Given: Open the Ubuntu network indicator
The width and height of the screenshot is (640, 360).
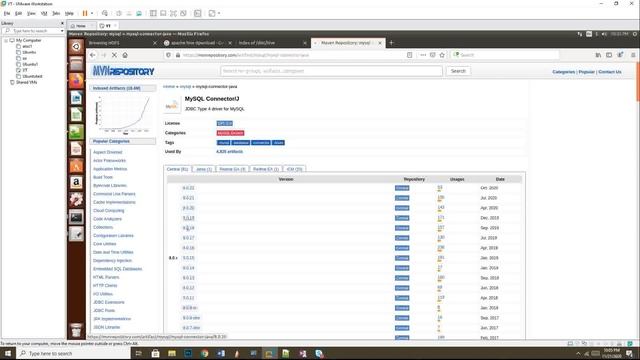Looking at the screenshot, I should [580, 34].
